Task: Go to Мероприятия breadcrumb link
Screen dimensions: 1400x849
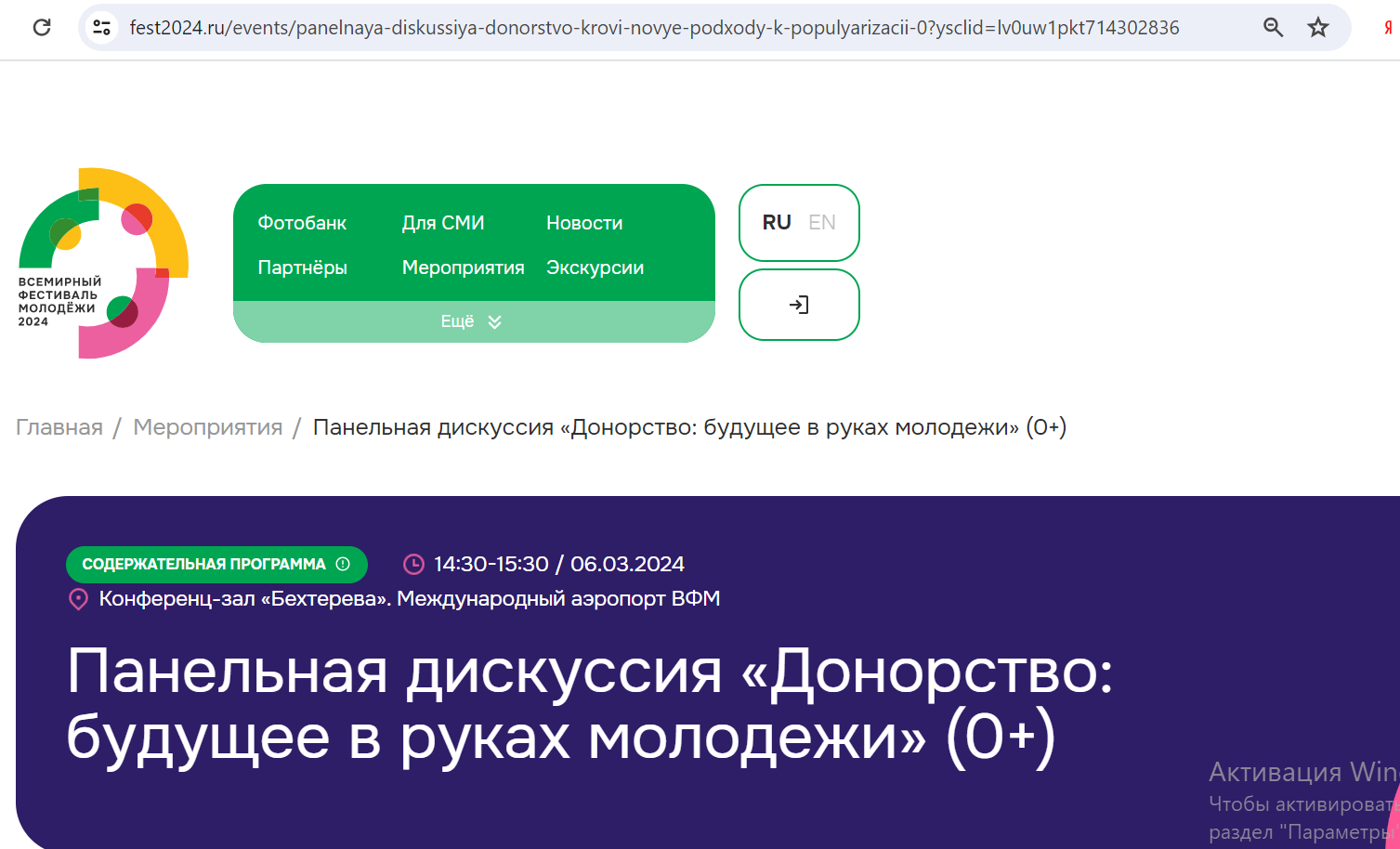Action: tap(208, 427)
